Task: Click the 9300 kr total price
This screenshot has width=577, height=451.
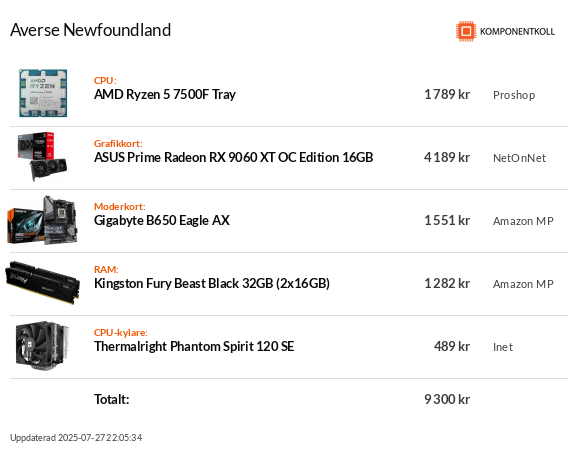Action: (447, 399)
